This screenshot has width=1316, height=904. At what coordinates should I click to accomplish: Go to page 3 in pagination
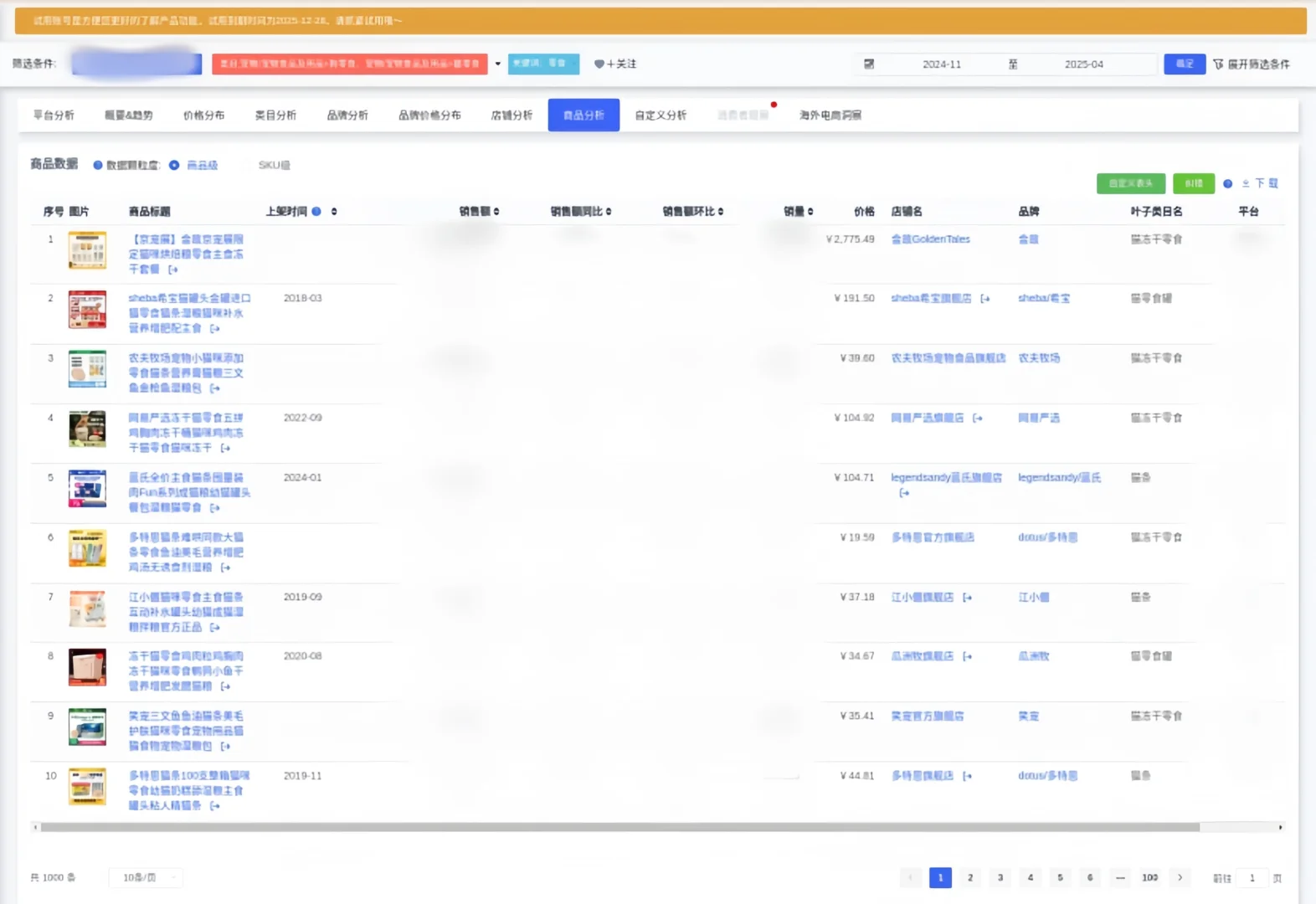(1000, 878)
